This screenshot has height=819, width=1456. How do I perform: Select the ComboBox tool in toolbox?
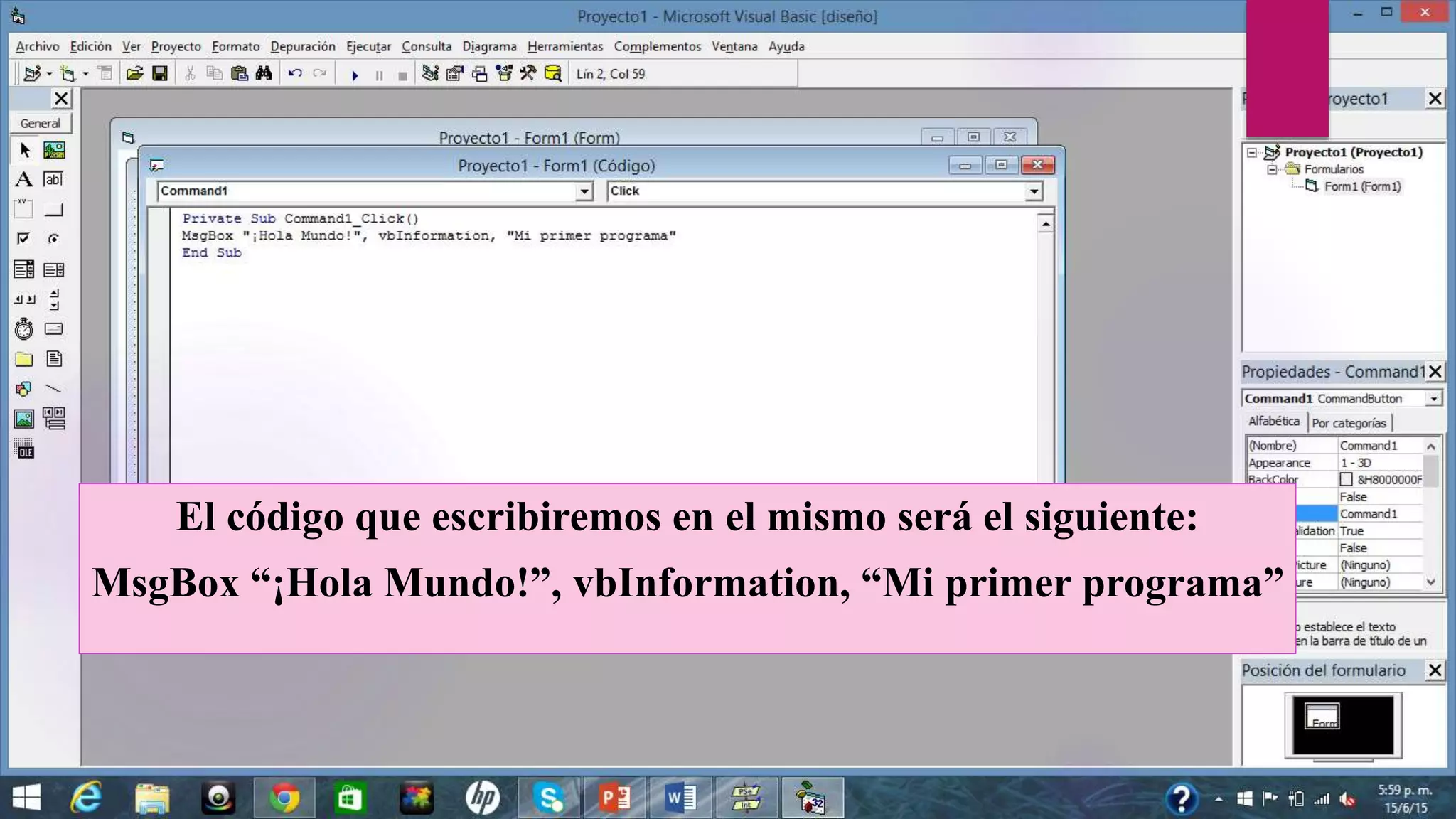(24, 269)
